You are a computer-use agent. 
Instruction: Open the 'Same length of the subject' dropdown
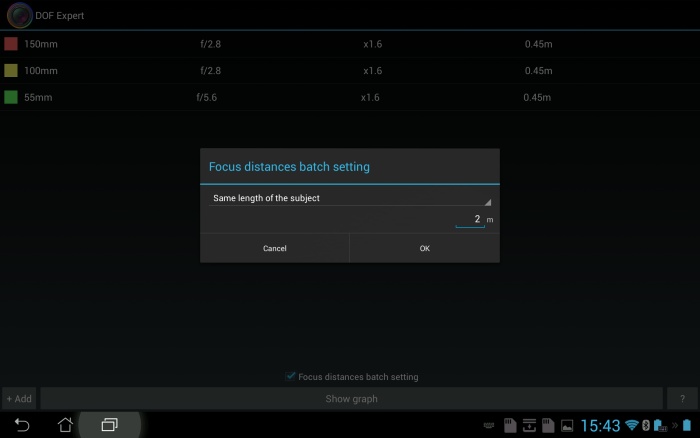[349, 198]
